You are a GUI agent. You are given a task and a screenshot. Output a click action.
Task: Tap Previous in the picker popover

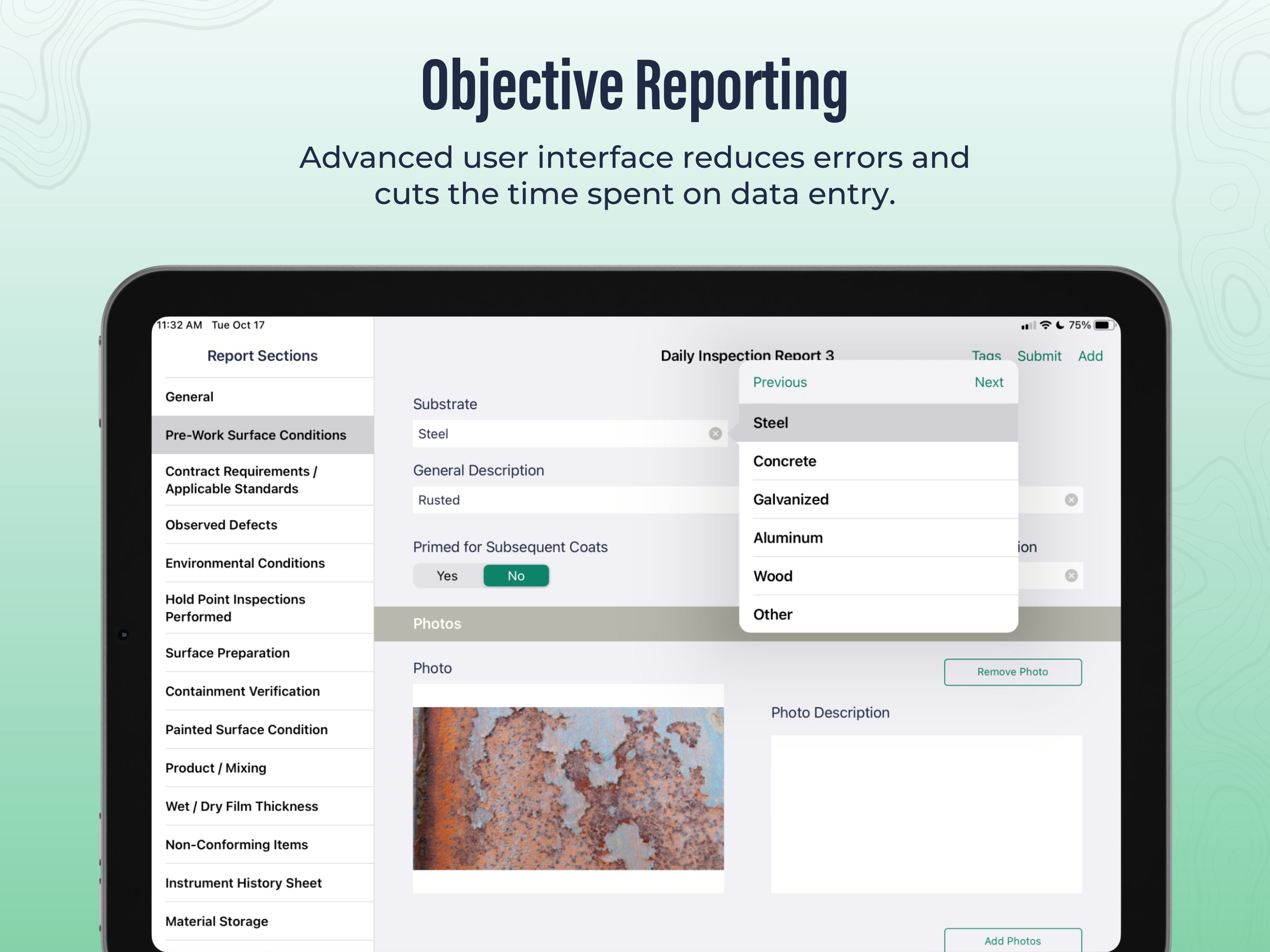(780, 383)
